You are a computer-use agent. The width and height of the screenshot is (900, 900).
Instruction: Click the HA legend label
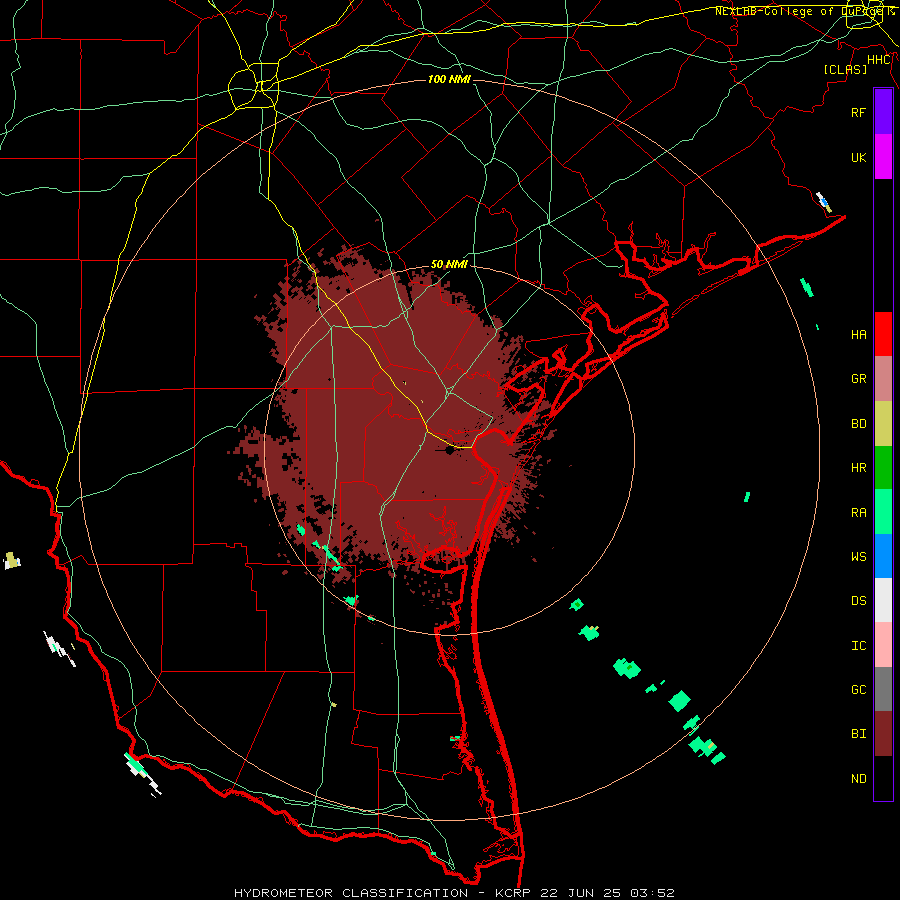[x=859, y=335]
